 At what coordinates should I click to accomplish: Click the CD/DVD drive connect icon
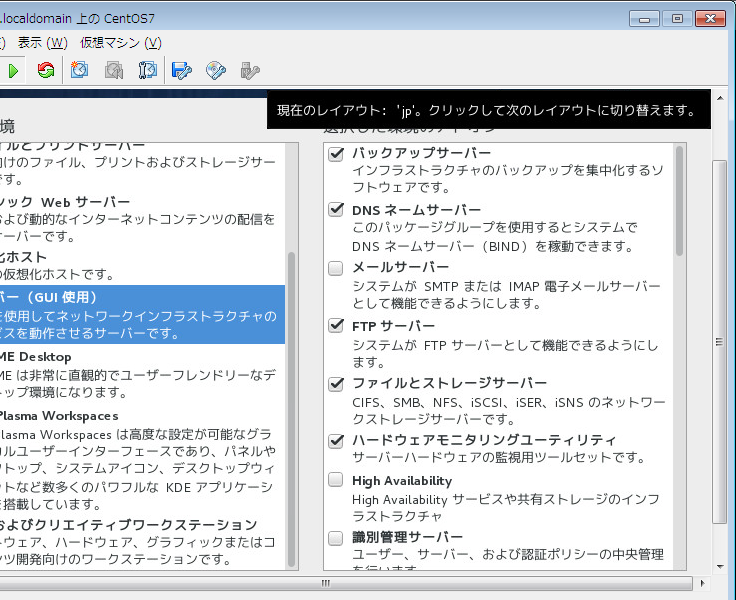point(215,70)
